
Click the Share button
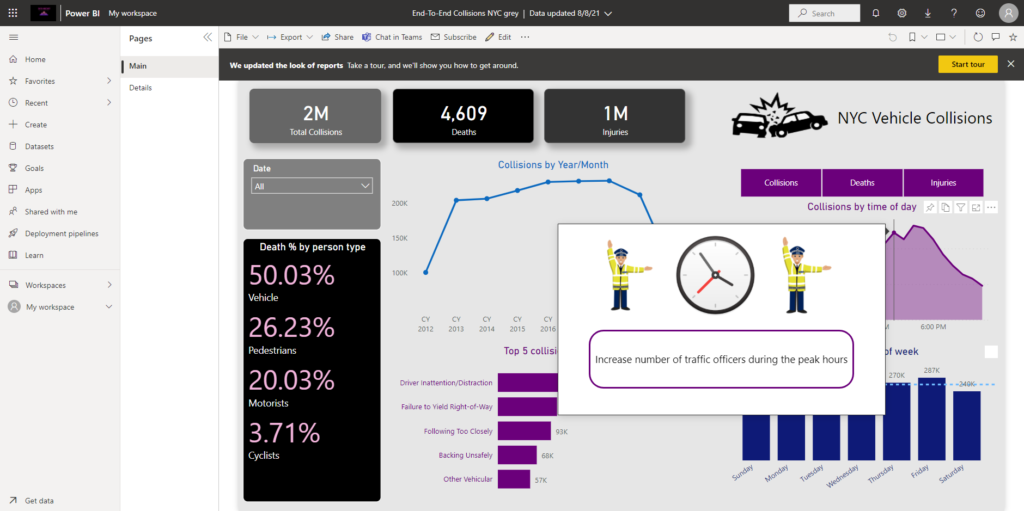[x=337, y=37]
